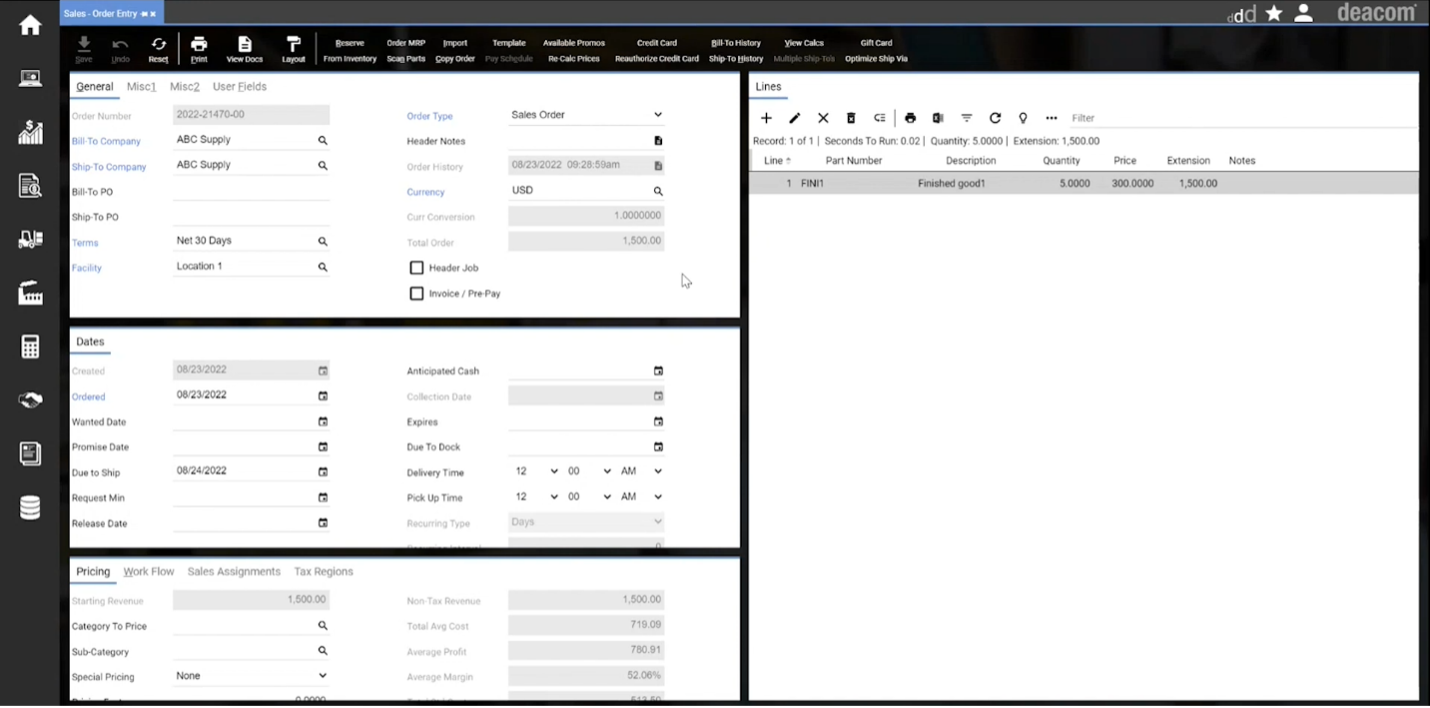Select the forklift shipping icon in sidebar
The height and width of the screenshot is (708, 1430).
point(29,239)
